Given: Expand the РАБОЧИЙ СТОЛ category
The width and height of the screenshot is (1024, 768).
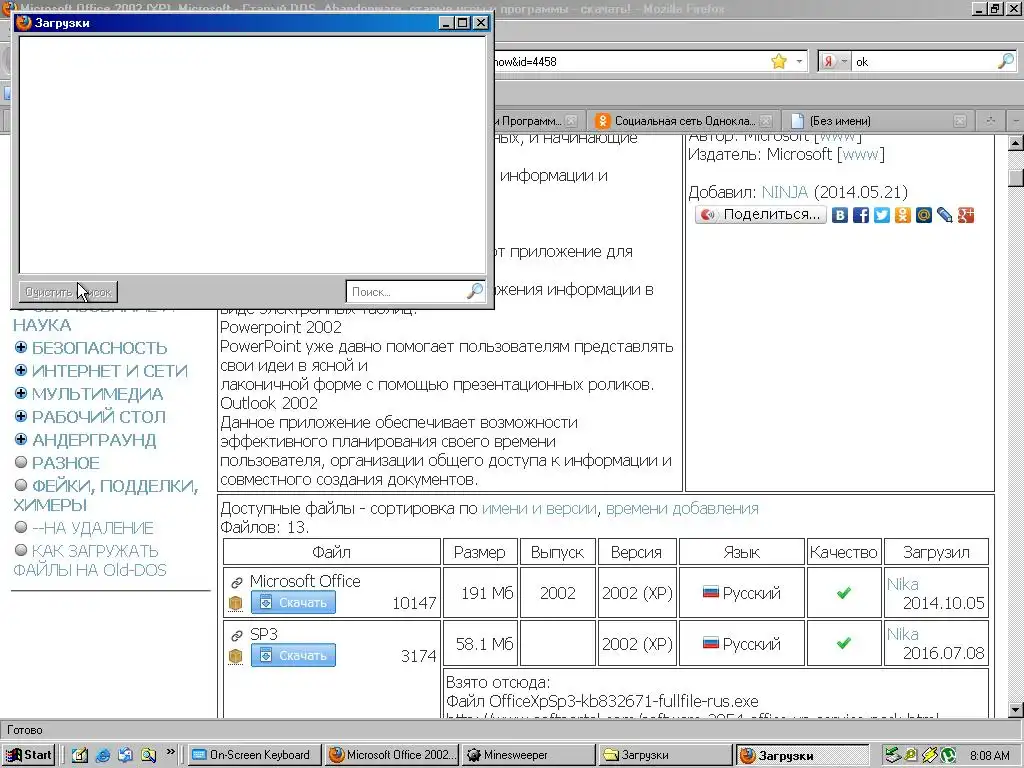Looking at the screenshot, I should [x=21, y=416].
